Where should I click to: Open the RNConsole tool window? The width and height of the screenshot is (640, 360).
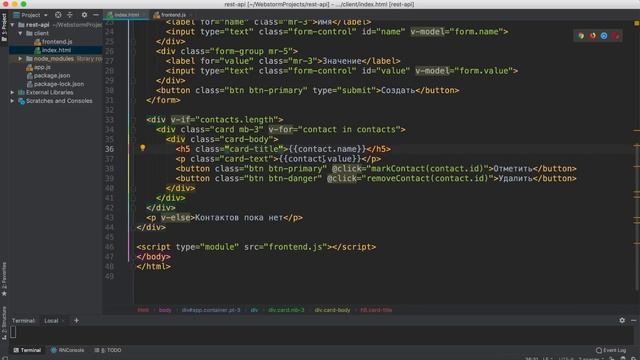(67, 350)
